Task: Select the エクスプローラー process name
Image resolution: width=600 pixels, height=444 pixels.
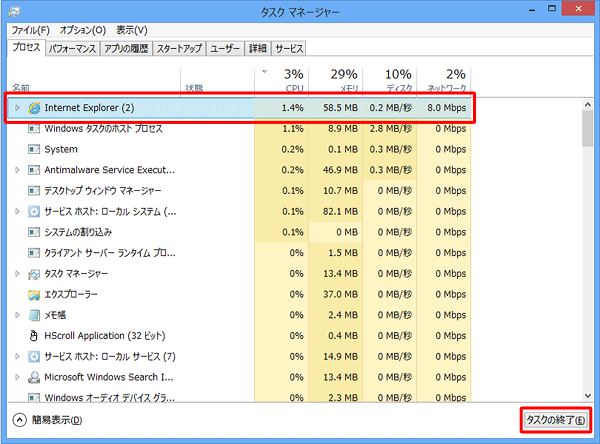Action: [71, 295]
